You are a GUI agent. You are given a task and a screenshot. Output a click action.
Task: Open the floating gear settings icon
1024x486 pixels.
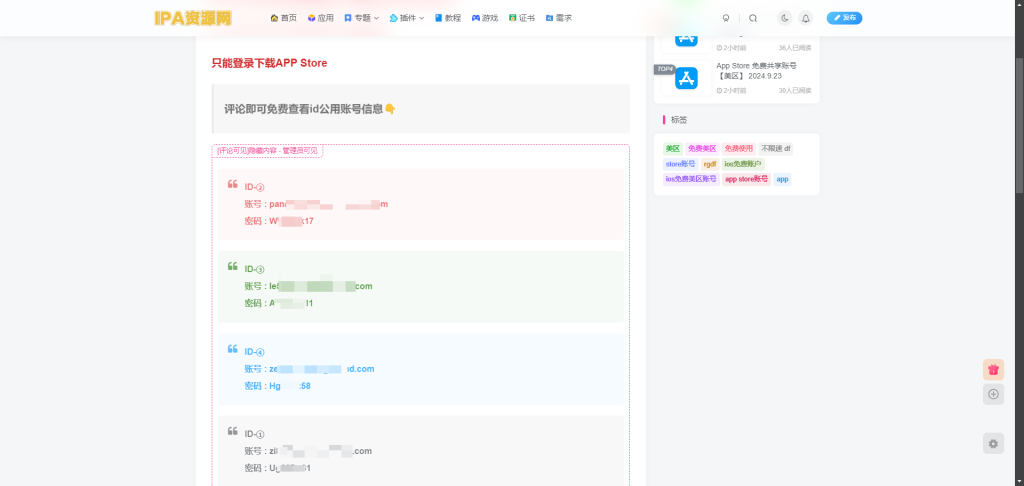point(993,444)
